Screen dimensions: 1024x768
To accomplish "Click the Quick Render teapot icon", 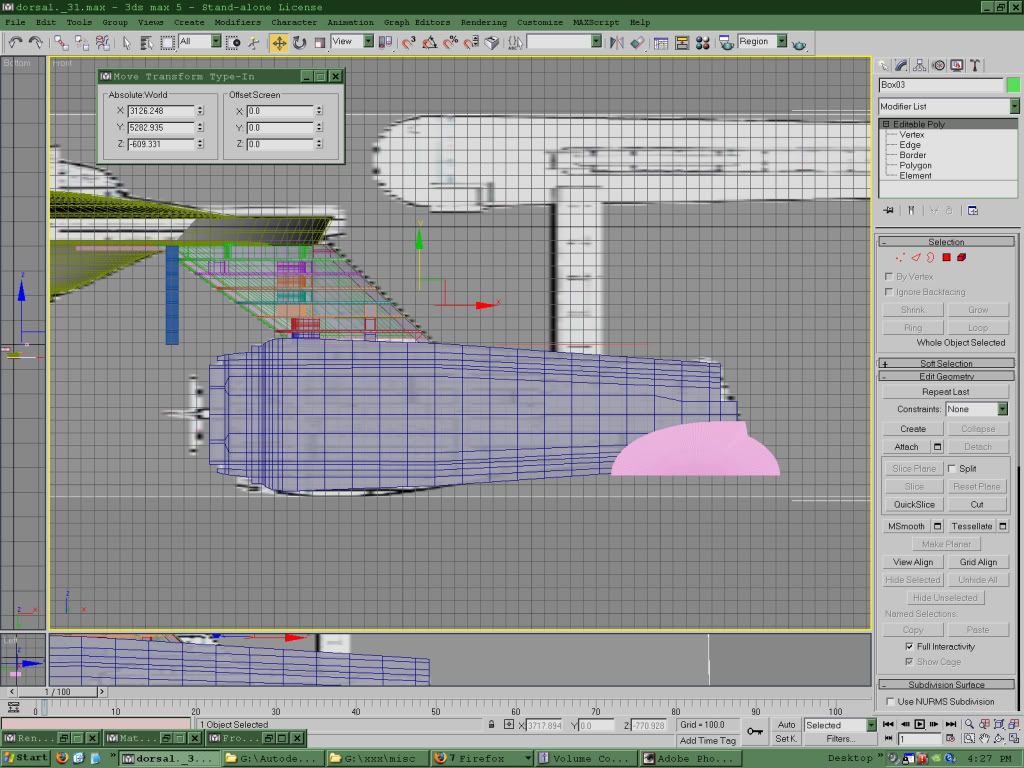I will [x=799, y=44].
